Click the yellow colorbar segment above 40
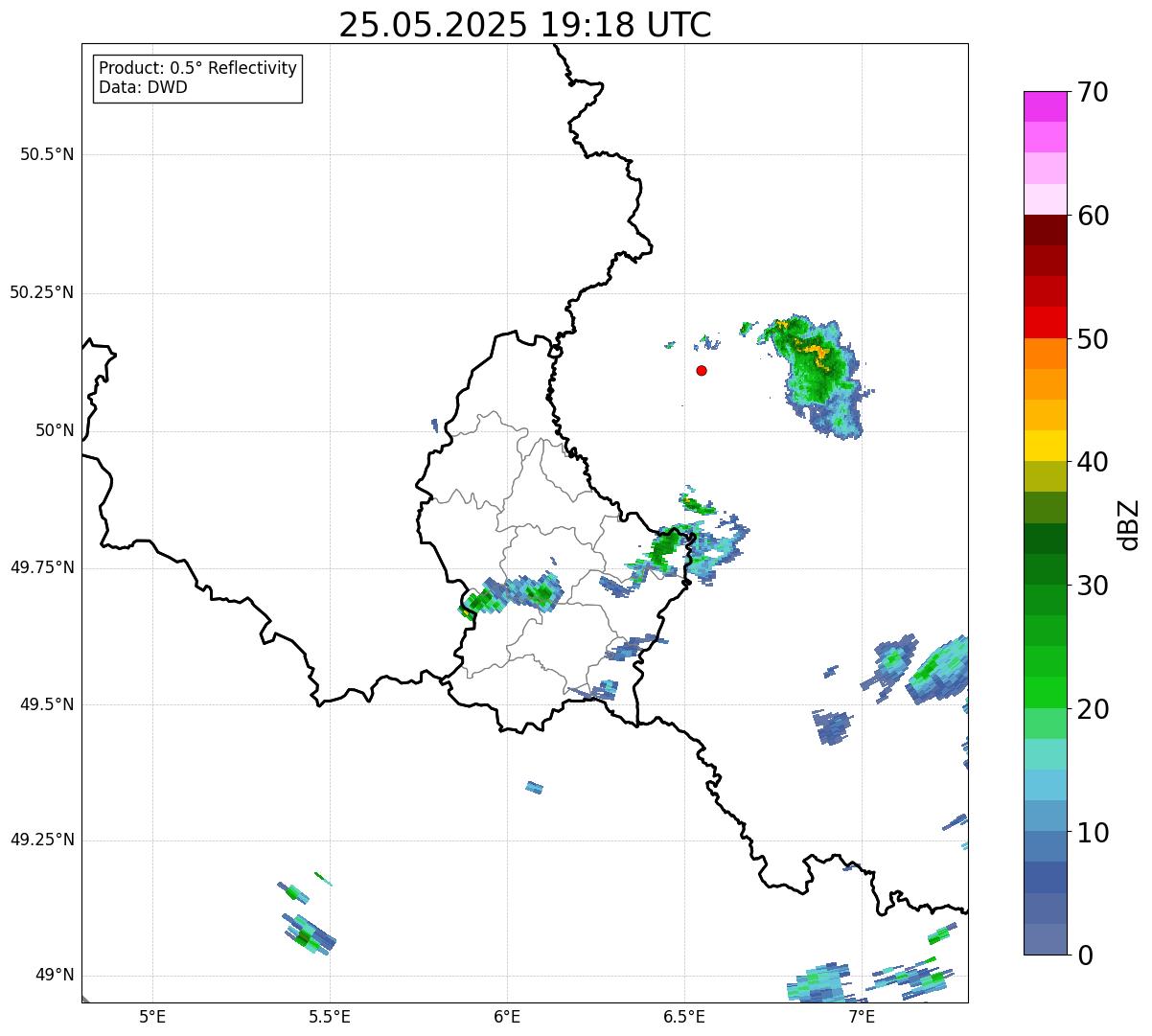 coord(1045,446)
